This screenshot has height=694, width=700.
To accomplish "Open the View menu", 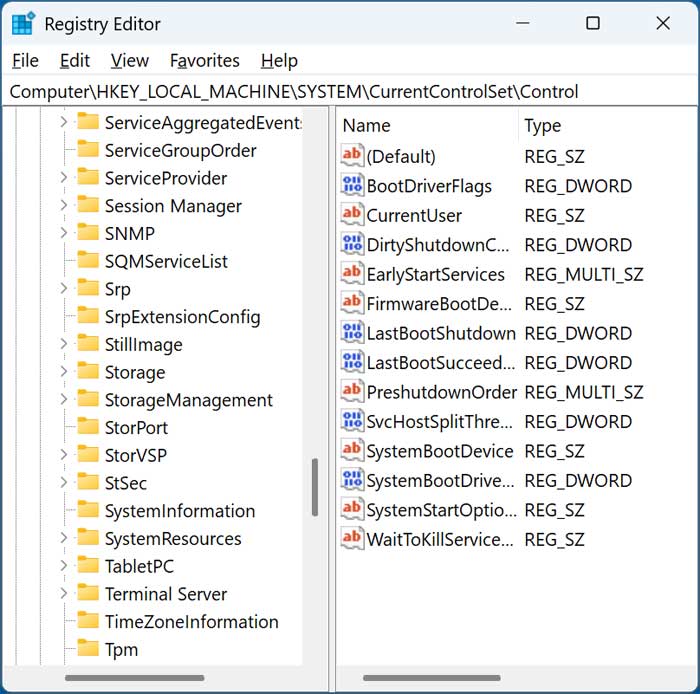I will tap(129, 61).
